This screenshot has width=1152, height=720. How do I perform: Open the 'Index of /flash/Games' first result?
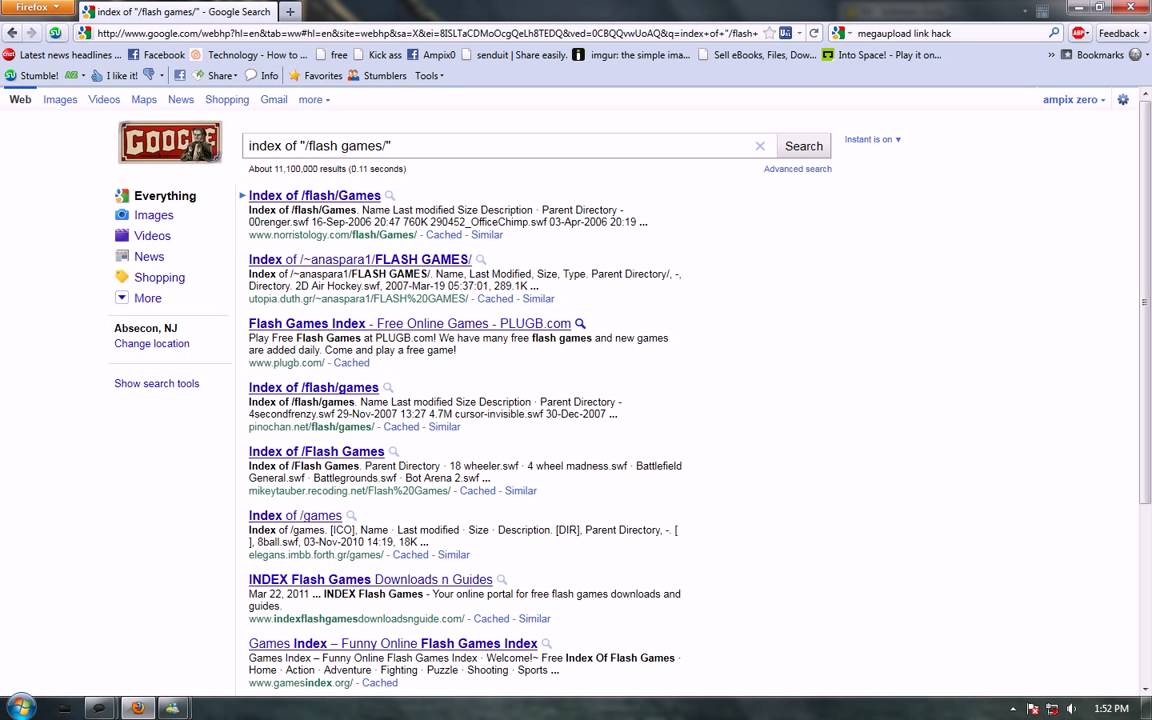pos(314,196)
